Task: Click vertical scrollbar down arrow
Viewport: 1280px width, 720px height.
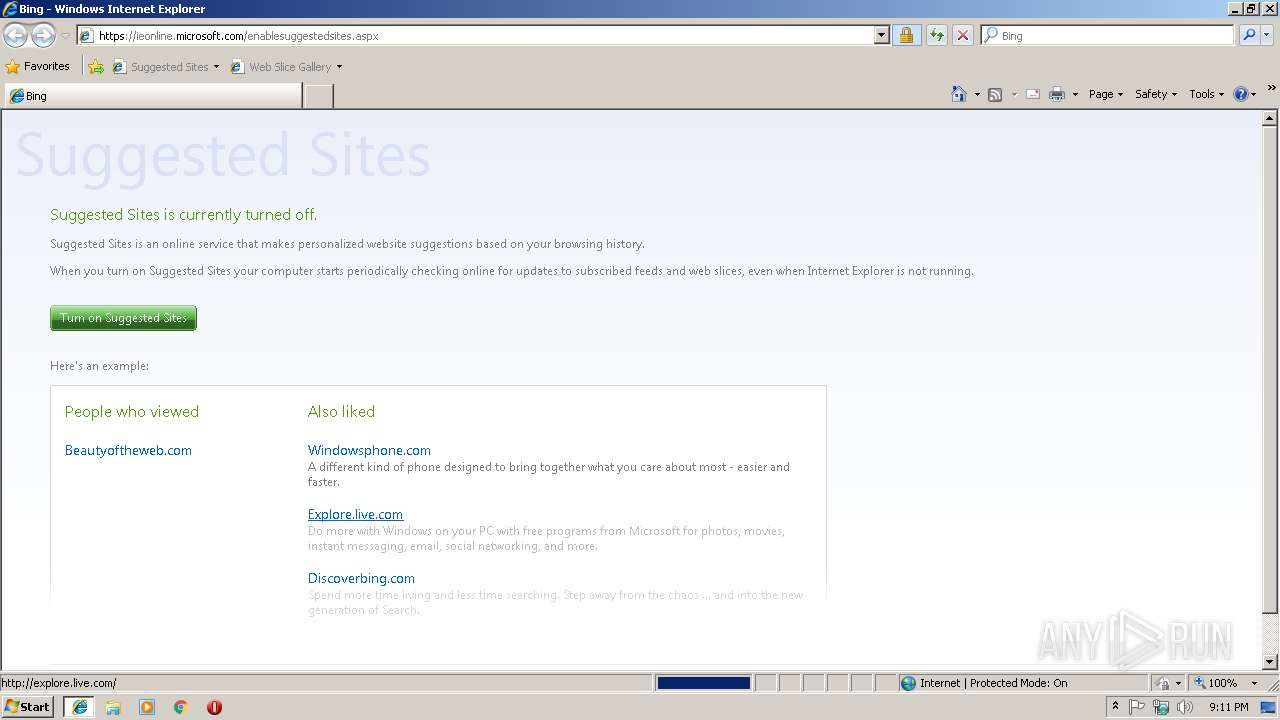Action: pyautogui.click(x=1270, y=662)
